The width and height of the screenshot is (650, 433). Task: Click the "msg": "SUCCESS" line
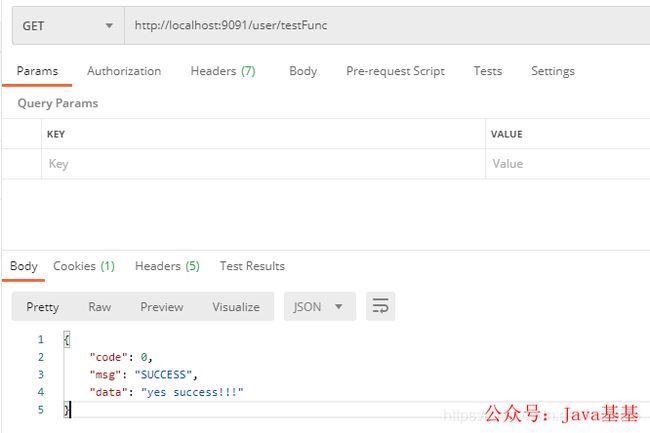click(143, 375)
